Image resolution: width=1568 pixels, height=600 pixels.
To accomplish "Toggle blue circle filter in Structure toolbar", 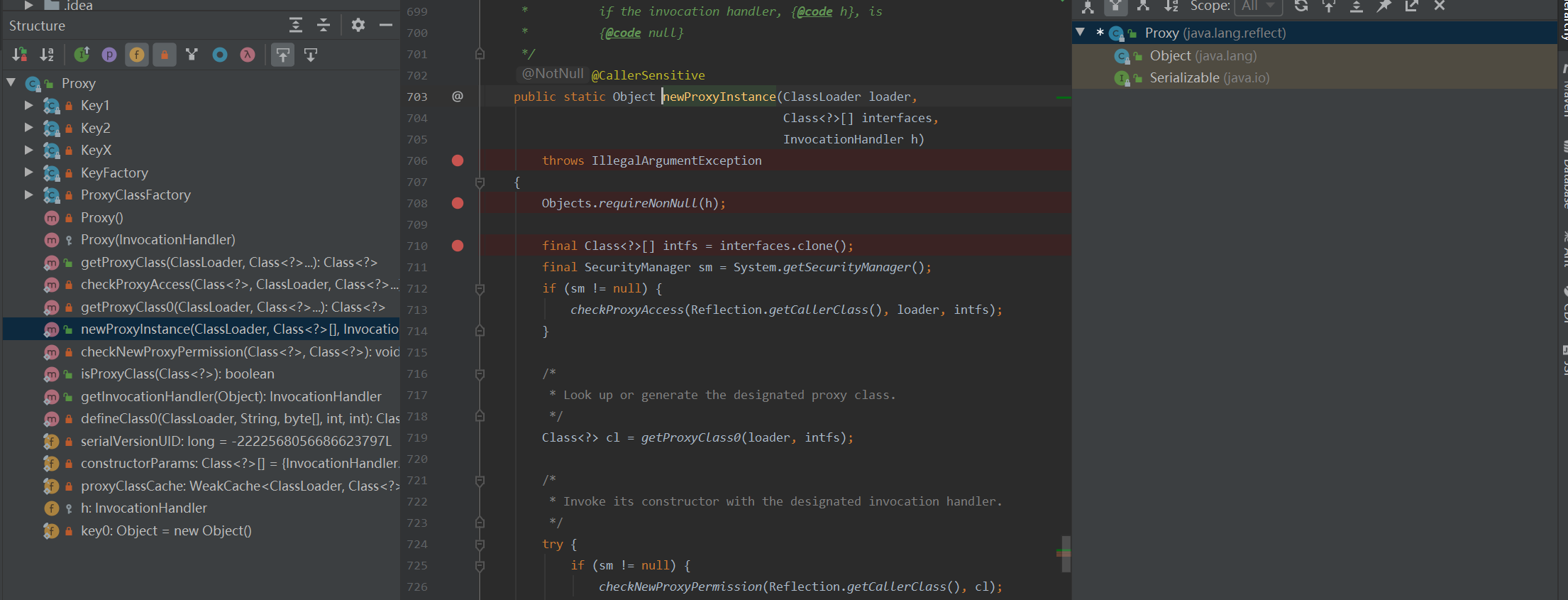I will pyautogui.click(x=220, y=55).
